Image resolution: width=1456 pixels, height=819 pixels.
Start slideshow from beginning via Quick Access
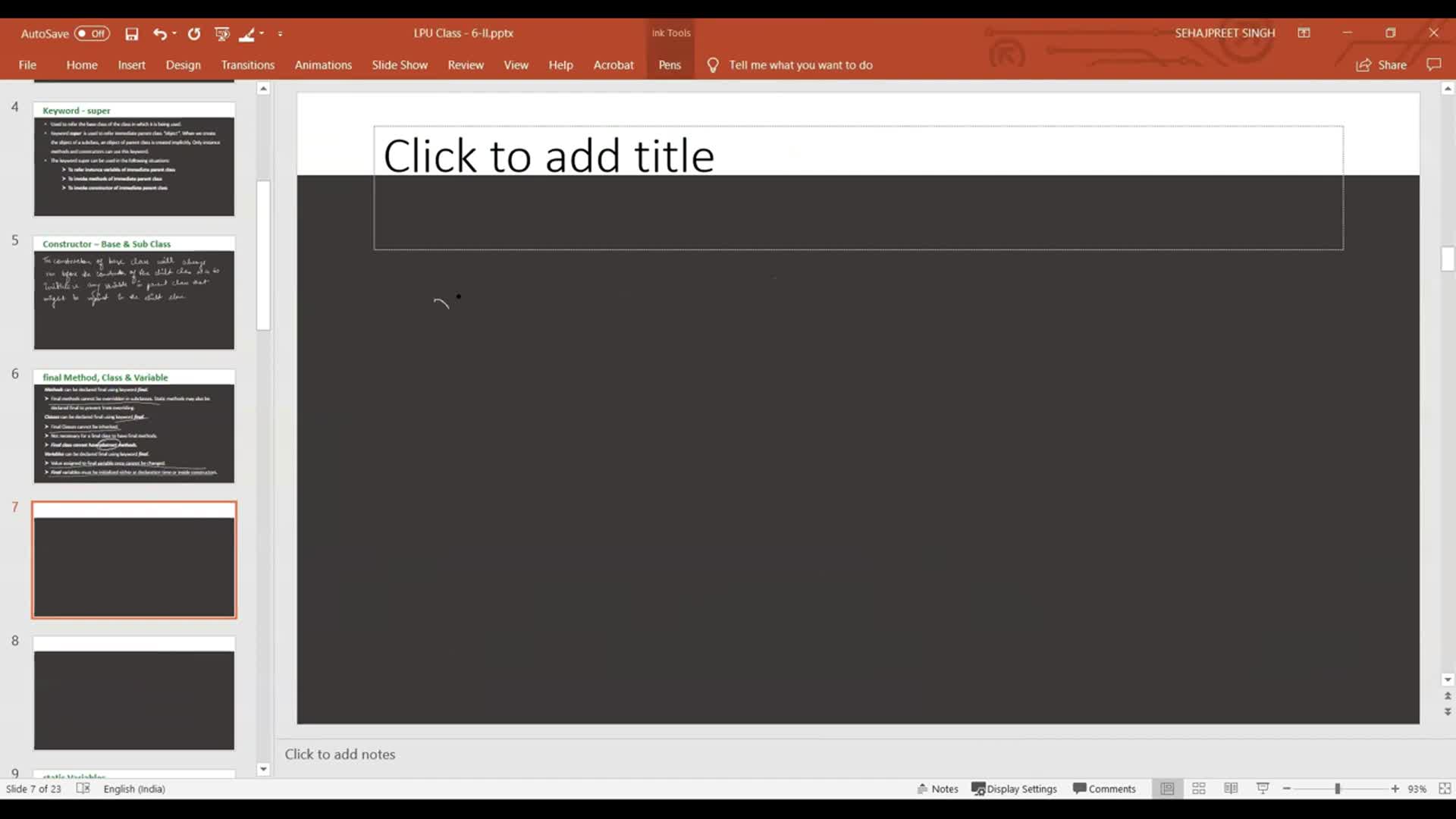222,33
